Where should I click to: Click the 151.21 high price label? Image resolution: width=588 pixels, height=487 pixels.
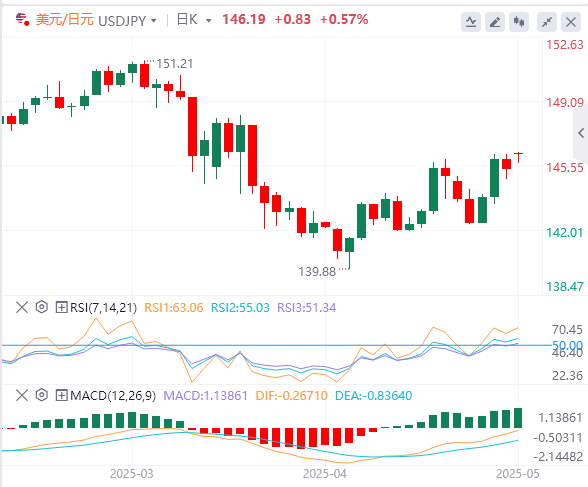[x=175, y=64]
